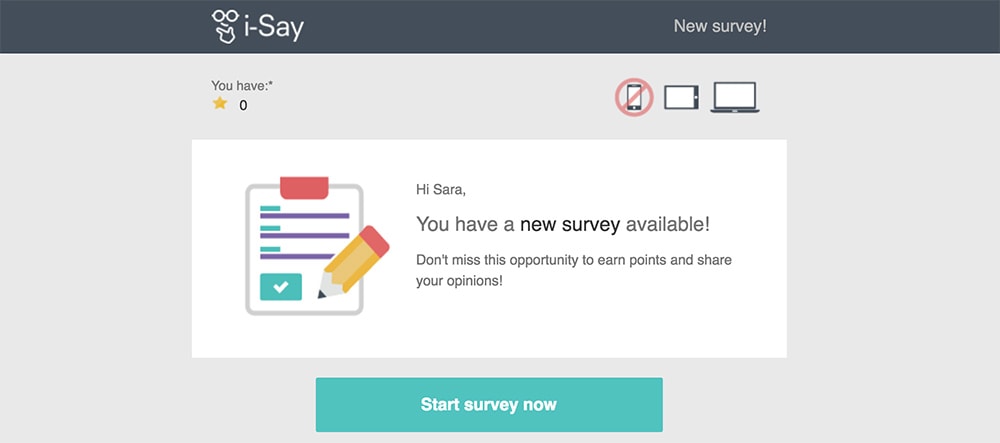Click the teal checkmark box on the clipboard
1000x443 pixels.
281,287
